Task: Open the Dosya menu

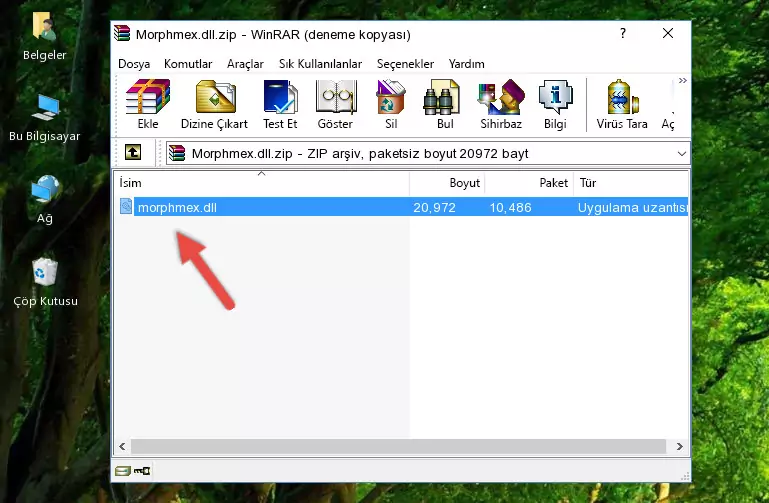Action: pos(134,64)
